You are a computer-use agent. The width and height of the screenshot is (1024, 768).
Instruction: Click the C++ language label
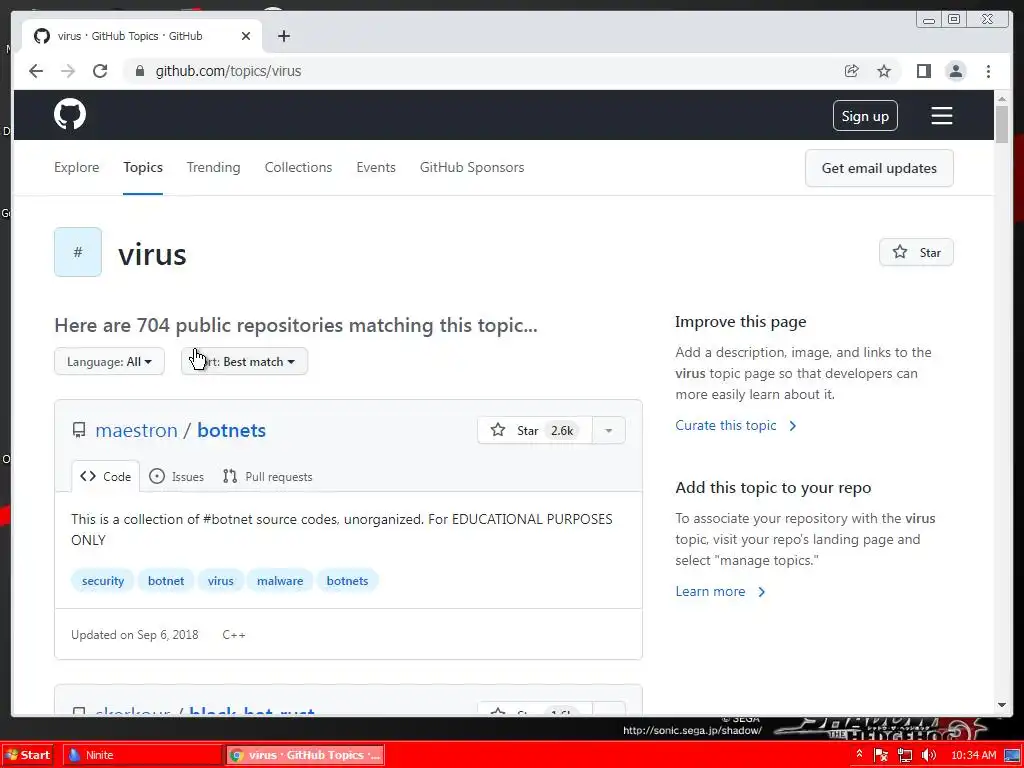coord(234,635)
